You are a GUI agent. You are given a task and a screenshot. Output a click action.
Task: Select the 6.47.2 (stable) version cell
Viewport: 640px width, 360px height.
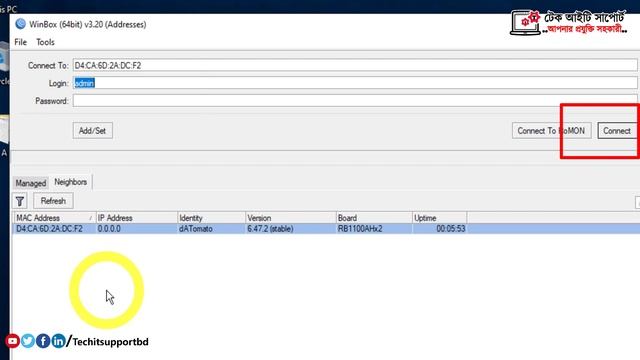pos(291,229)
